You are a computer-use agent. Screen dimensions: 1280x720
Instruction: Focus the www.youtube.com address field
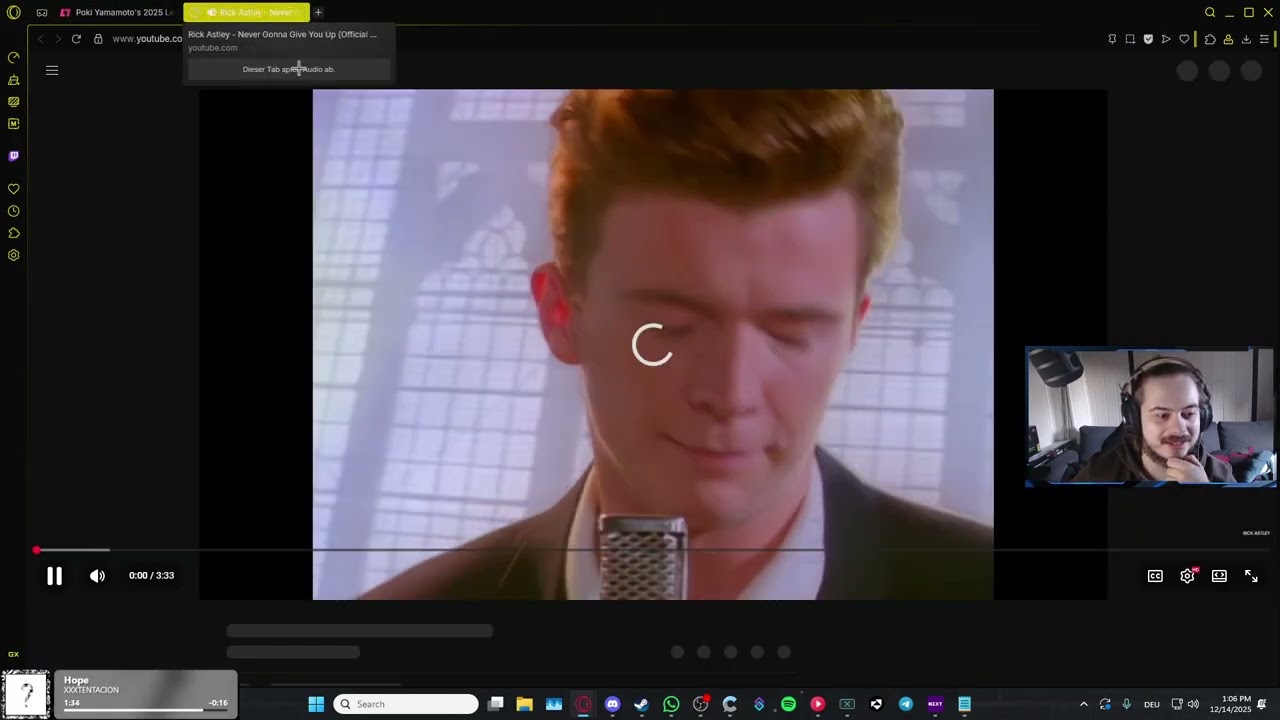[147, 39]
